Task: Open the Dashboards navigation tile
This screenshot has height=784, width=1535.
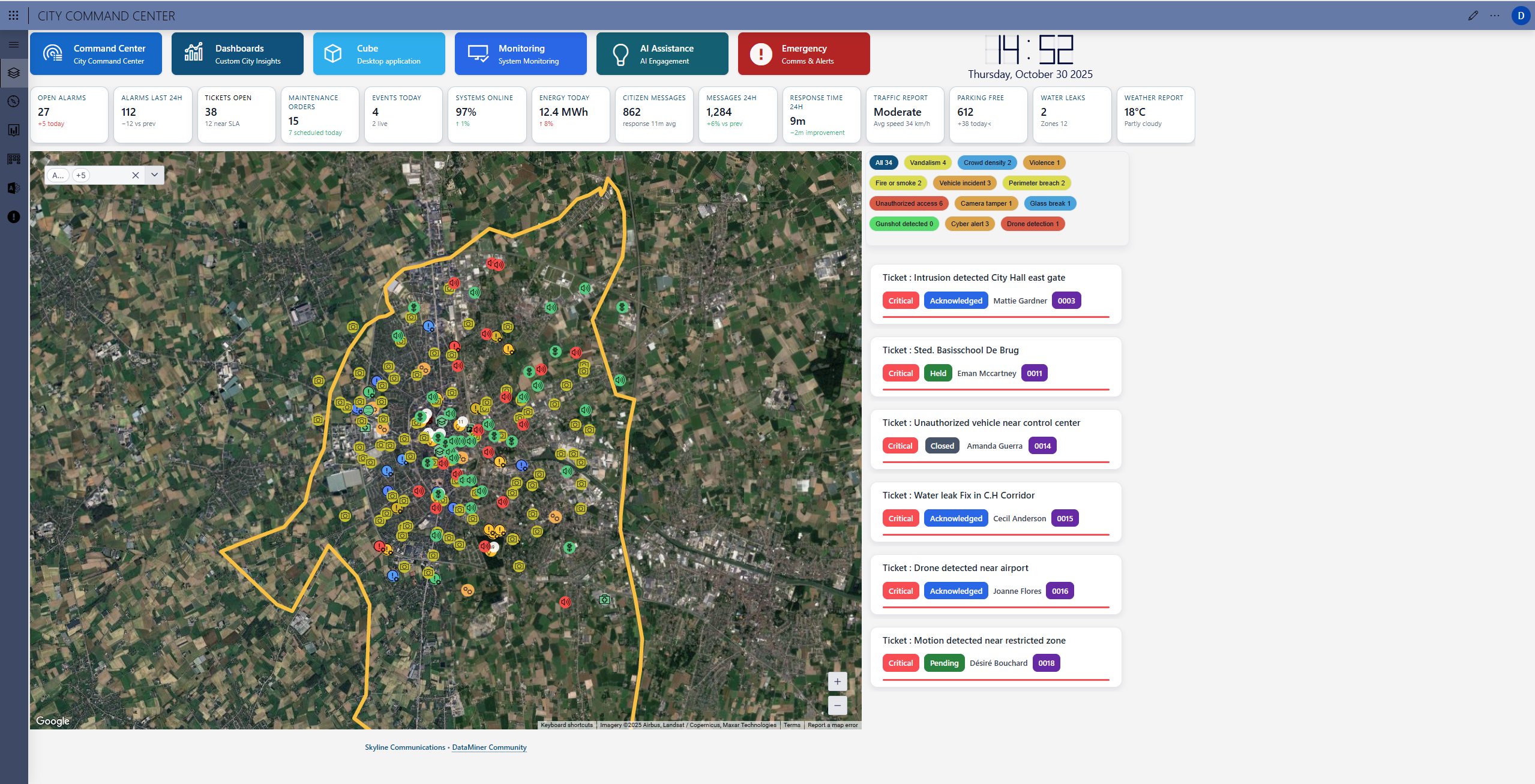Action: coord(237,54)
